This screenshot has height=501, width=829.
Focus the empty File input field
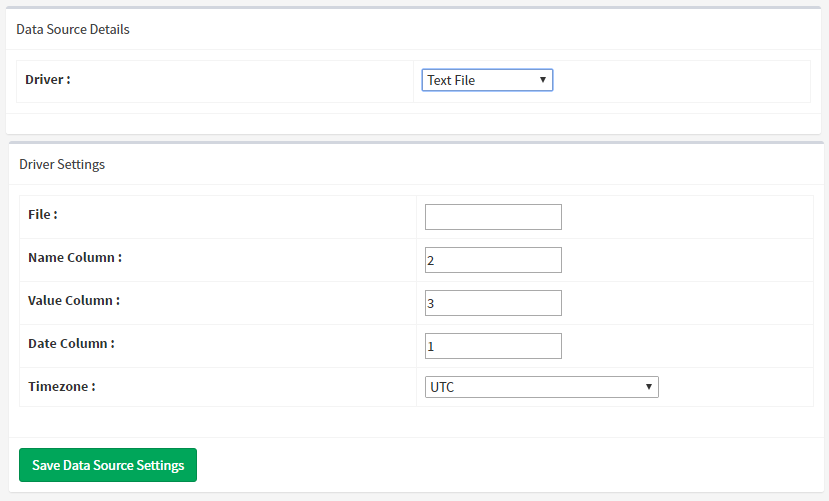coord(493,217)
